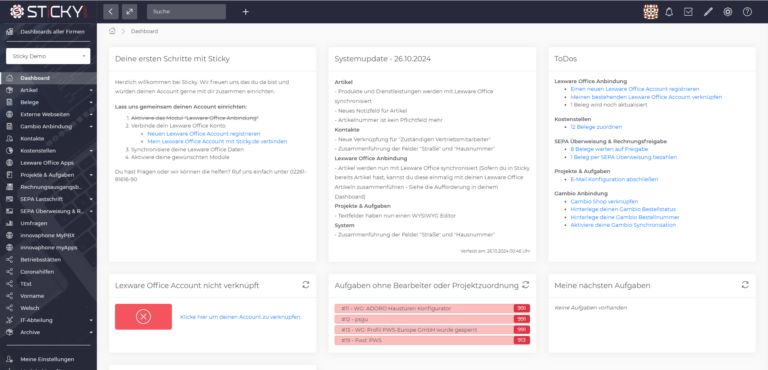Screen dimensions: 768x370
Task: Click the back arrow button in header
Action: (111, 12)
